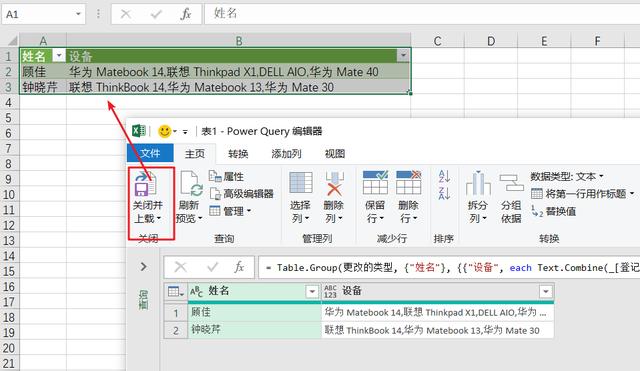Screen dimensions: 640x371
Task: Select Excel row 10 header
Action: tap(9, 195)
